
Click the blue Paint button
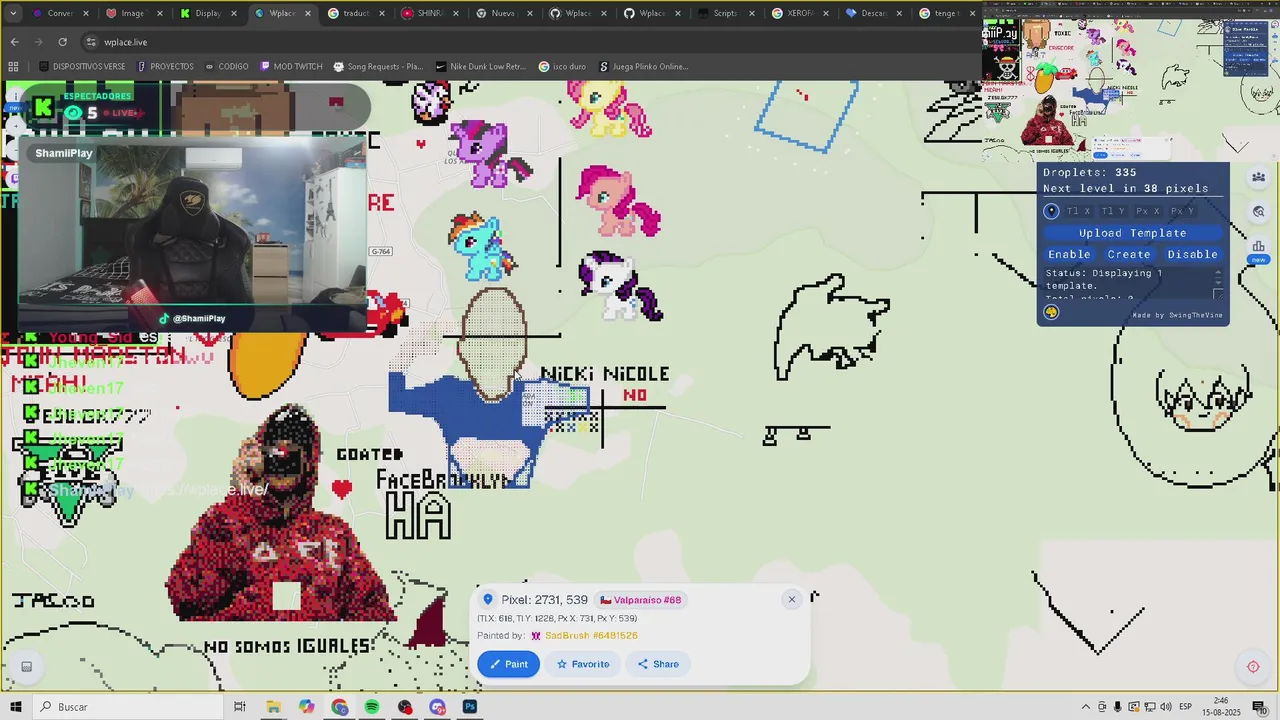pos(508,664)
